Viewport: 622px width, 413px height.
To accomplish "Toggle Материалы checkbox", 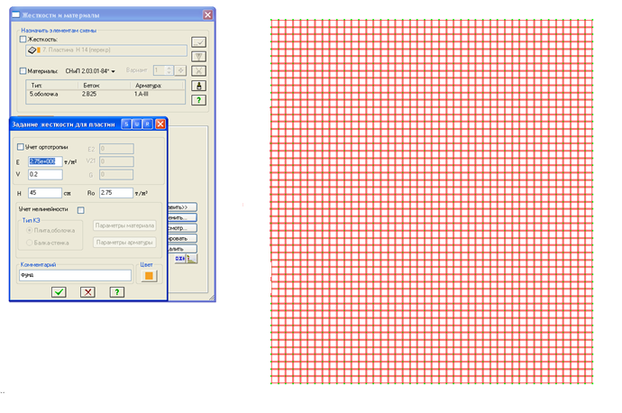I will (23, 71).
